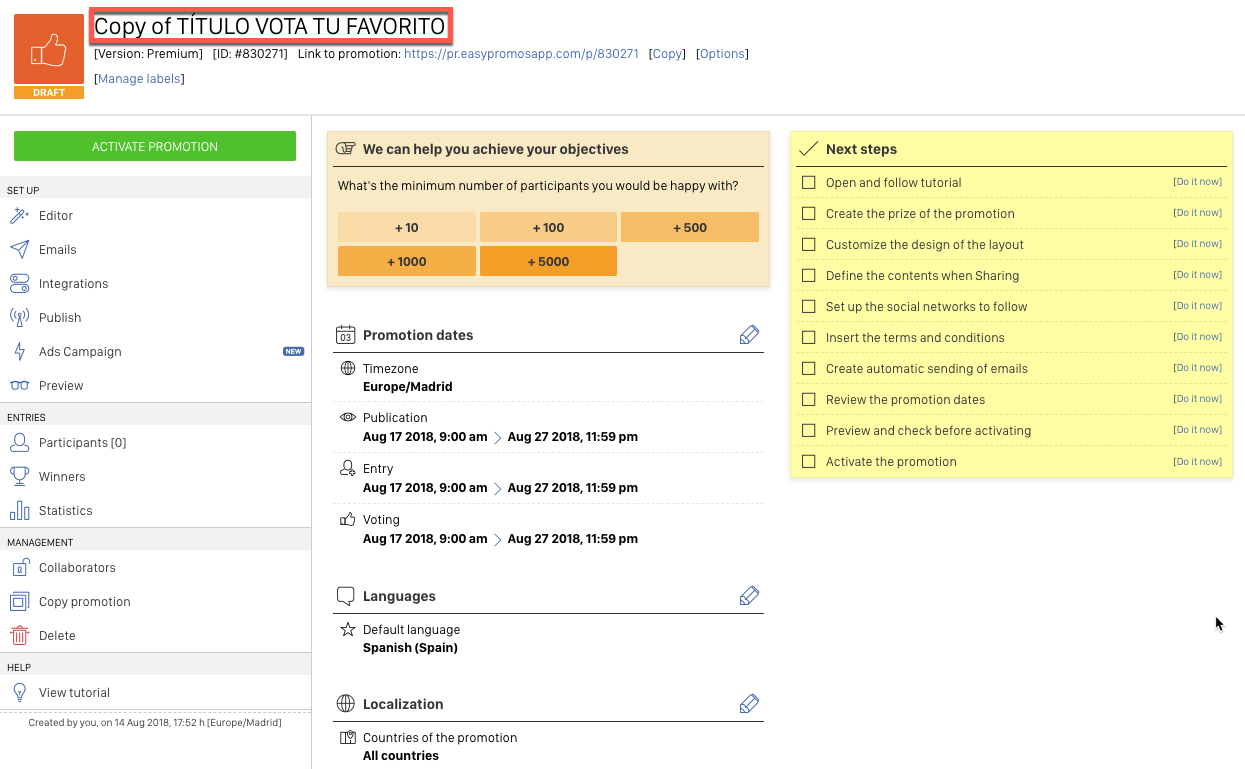Click the Statistics bar chart icon

[19, 510]
